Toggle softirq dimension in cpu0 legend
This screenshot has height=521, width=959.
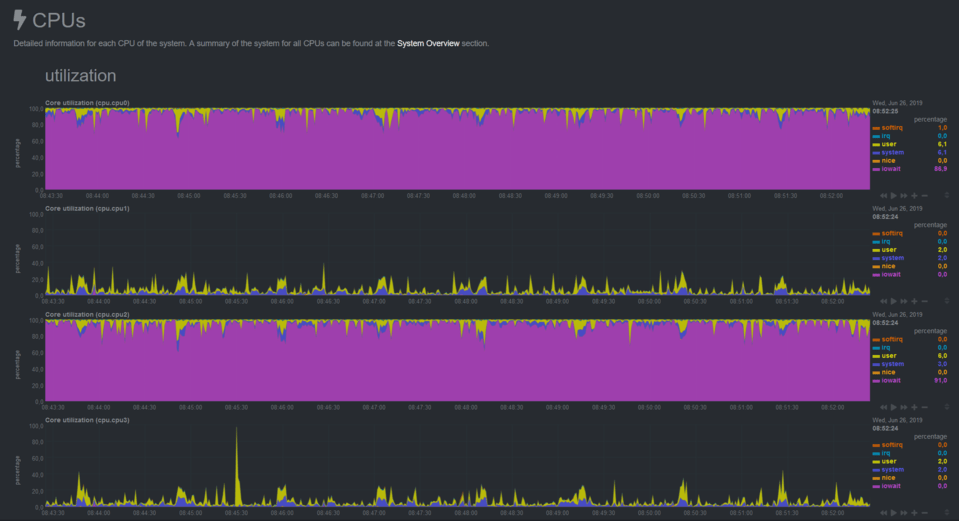[x=887, y=128]
